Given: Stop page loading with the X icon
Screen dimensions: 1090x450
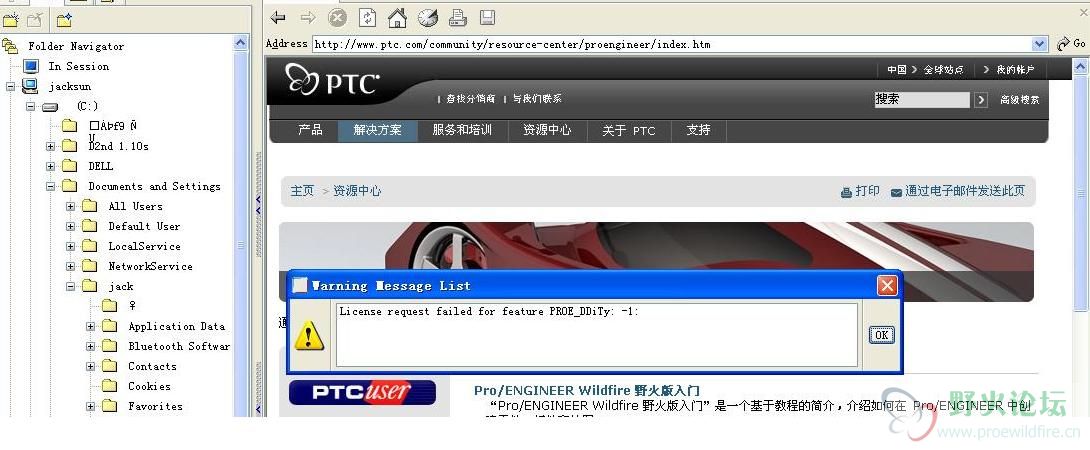Looking at the screenshot, I should point(338,17).
